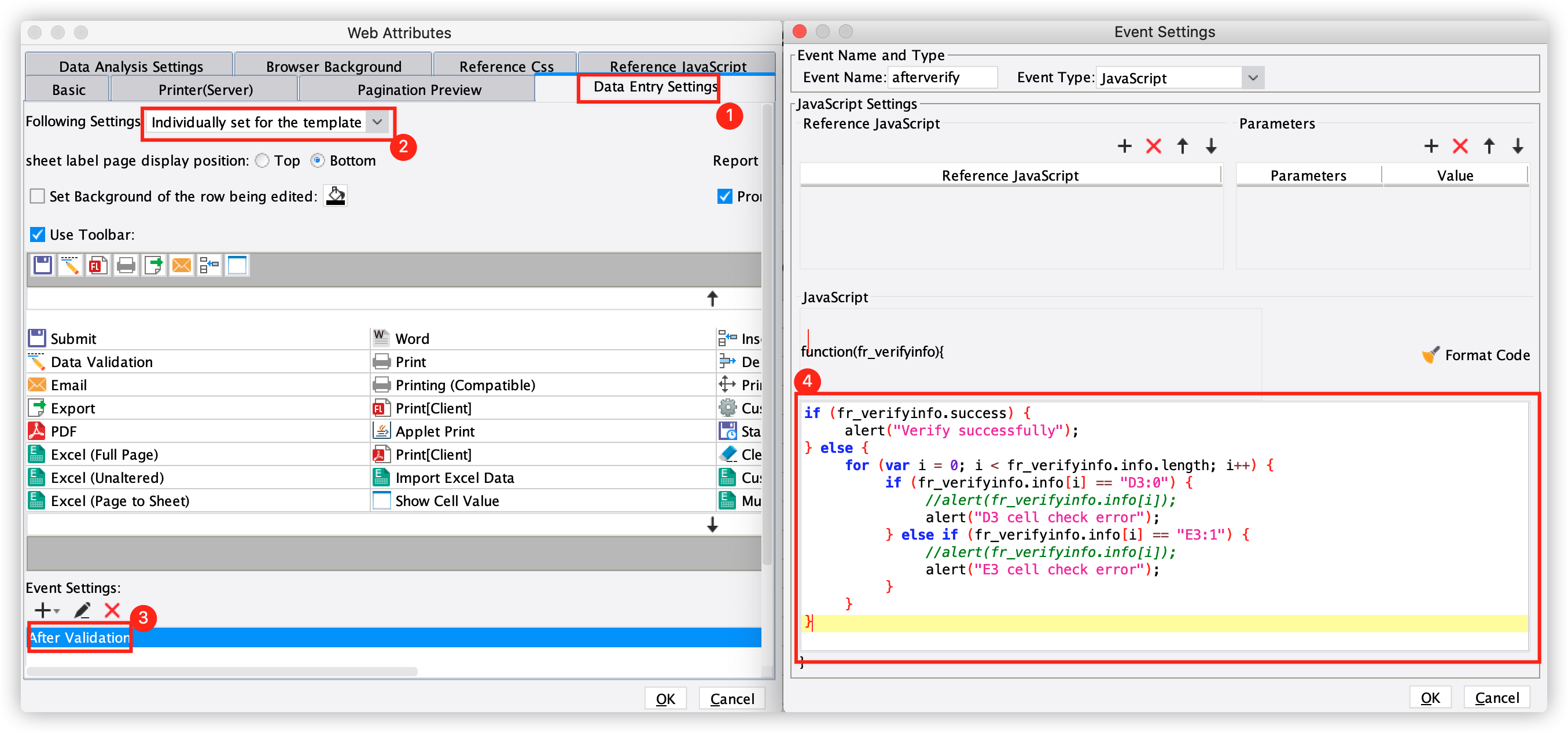Click the Format Code broom icon
The width and height of the screenshot is (1568, 733).
pyautogui.click(x=1430, y=355)
